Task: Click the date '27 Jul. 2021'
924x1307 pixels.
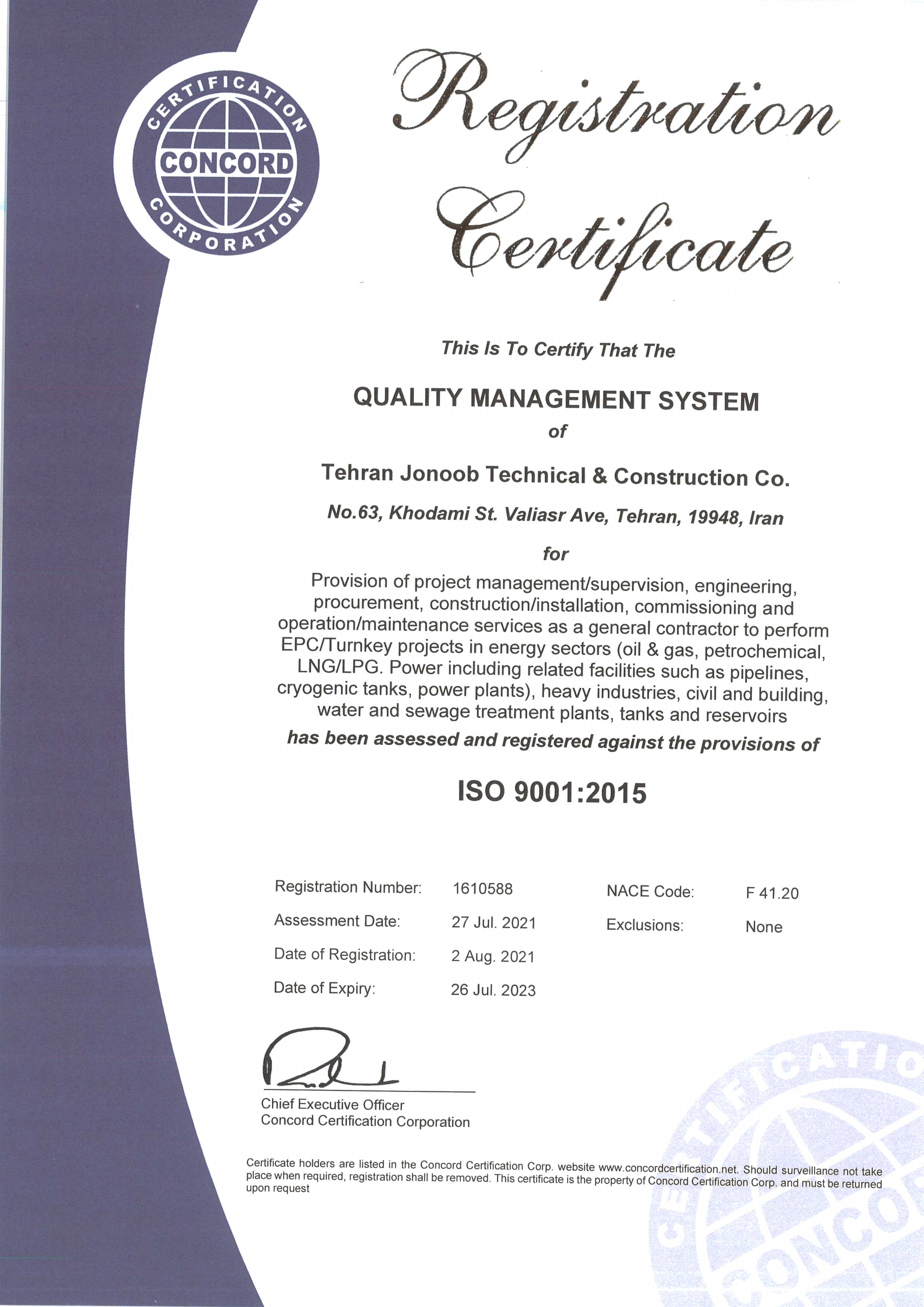Action: click(494, 922)
